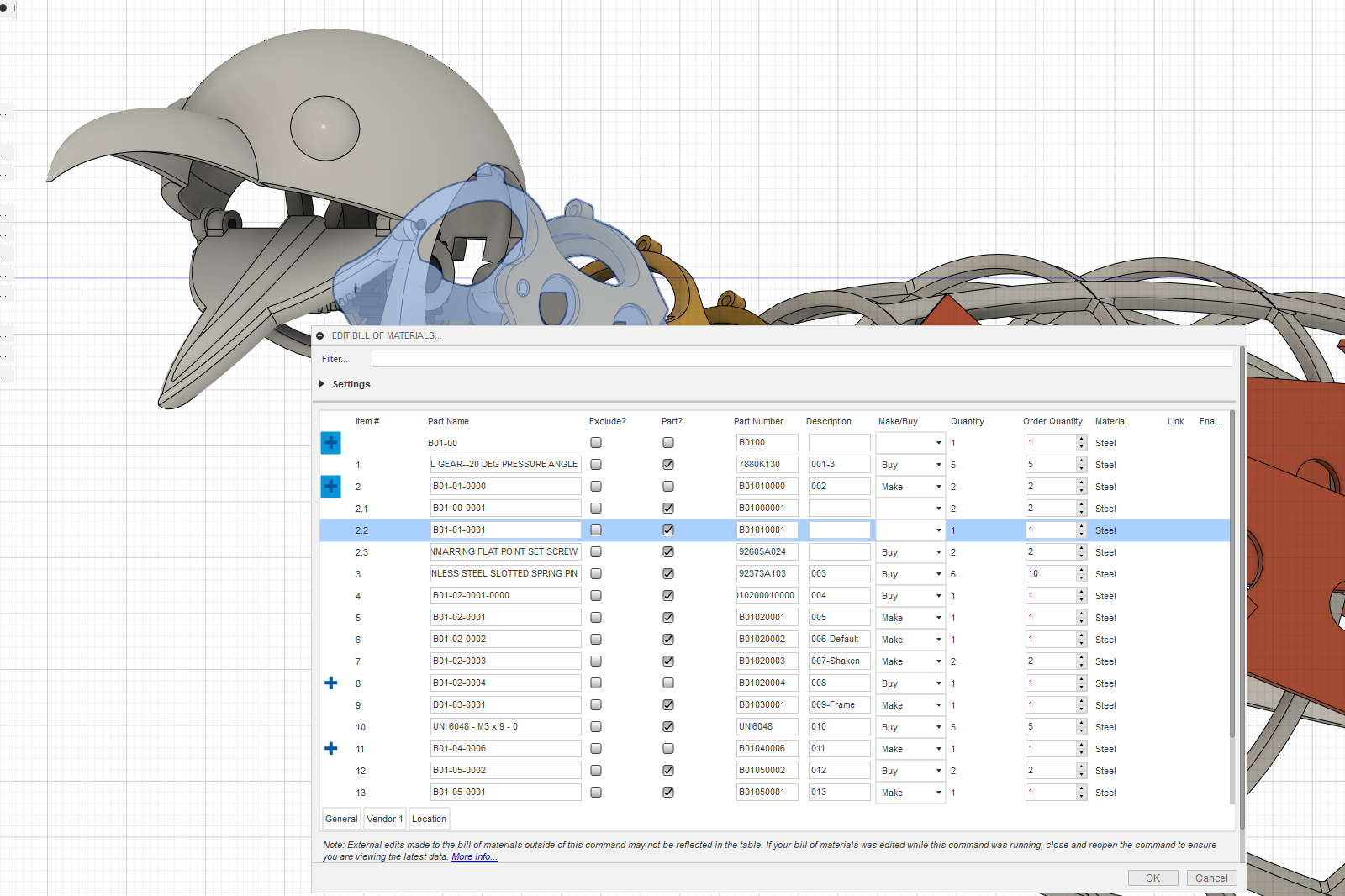Expand item 8 B01-02-0004 plus icon
1345x896 pixels.
(x=330, y=683)
